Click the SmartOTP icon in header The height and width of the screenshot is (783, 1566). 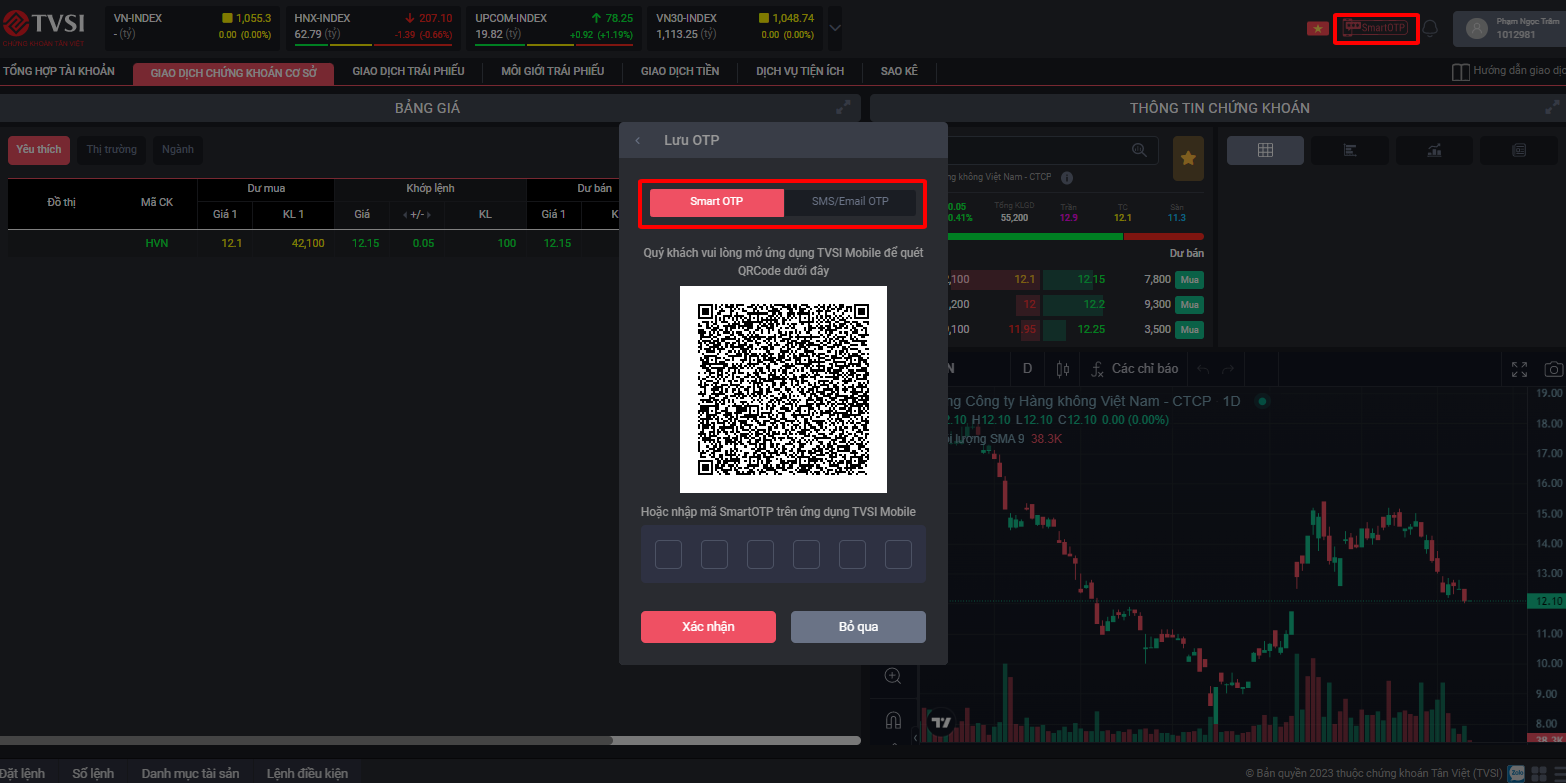click(1376, 28)
